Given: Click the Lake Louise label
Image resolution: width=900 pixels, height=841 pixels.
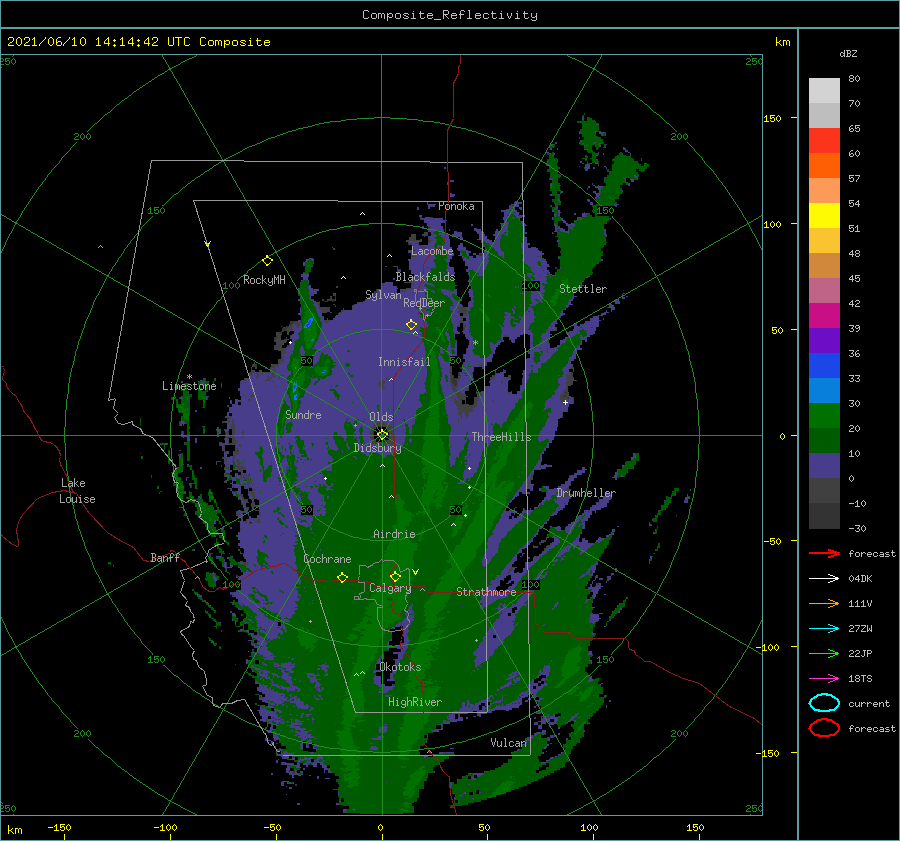Looking at the screenshot, I should tap(77, 491).
